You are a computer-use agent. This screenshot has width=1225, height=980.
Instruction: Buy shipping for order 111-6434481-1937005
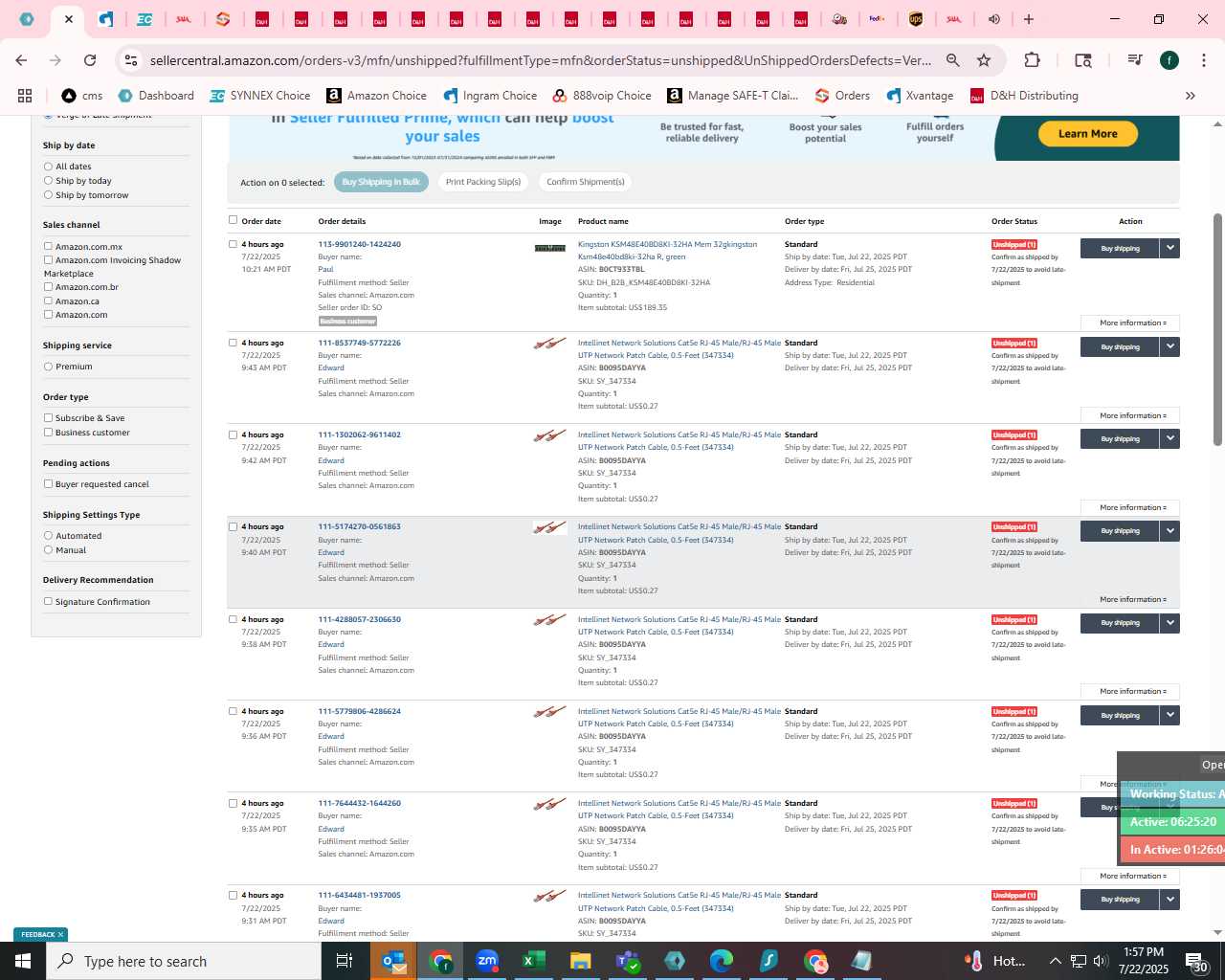tap(1120, 900)
